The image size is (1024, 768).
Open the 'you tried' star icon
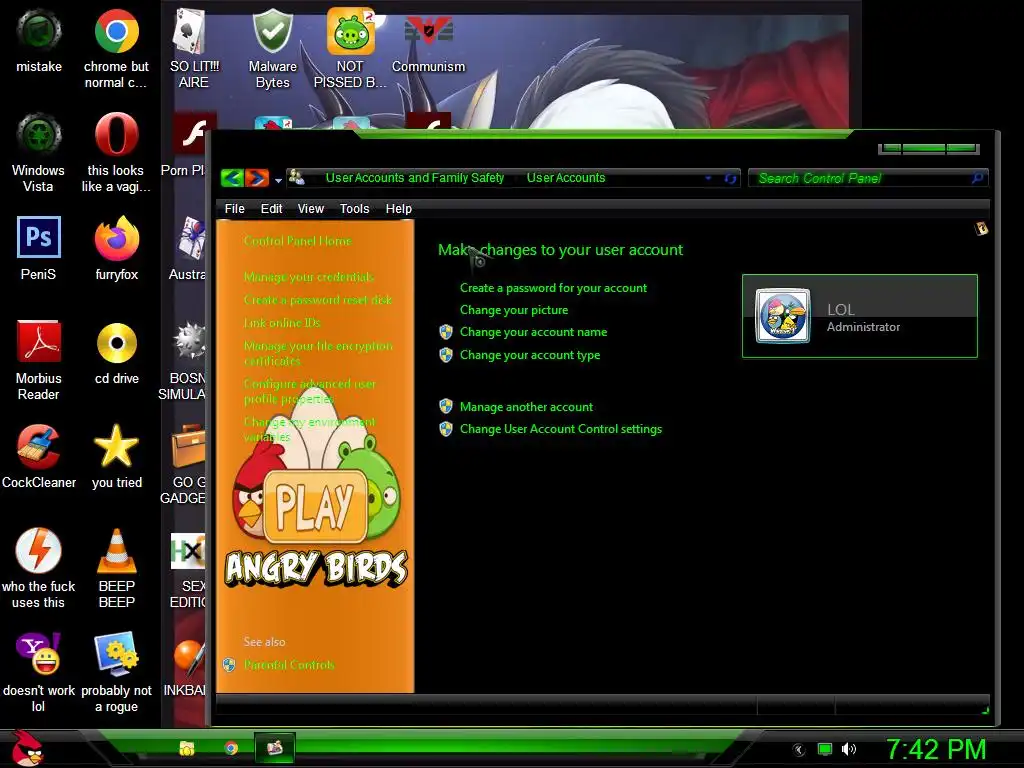116,456
